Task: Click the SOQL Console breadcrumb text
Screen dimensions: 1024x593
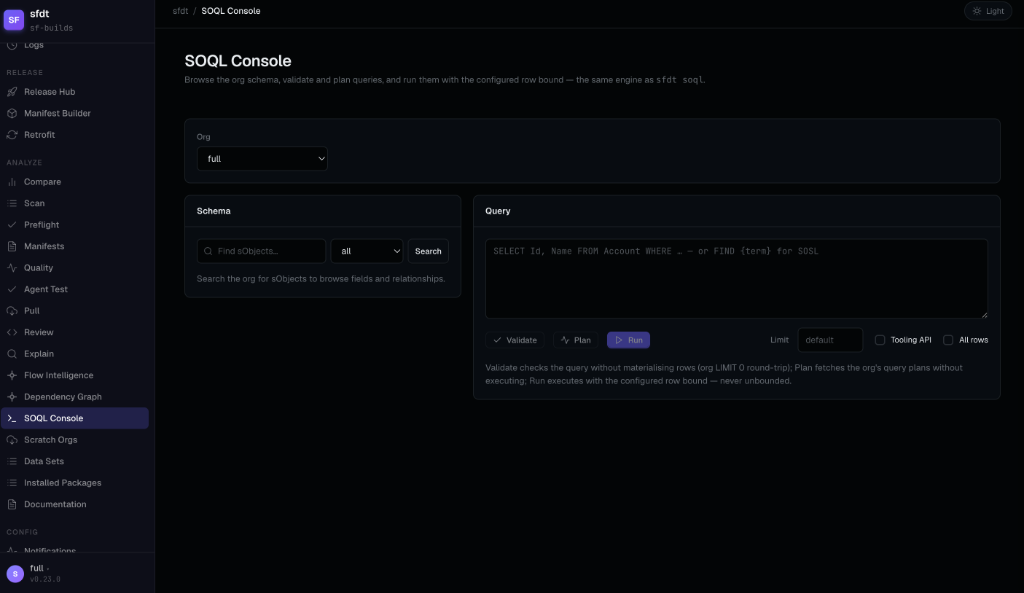Action: [231, 11]
